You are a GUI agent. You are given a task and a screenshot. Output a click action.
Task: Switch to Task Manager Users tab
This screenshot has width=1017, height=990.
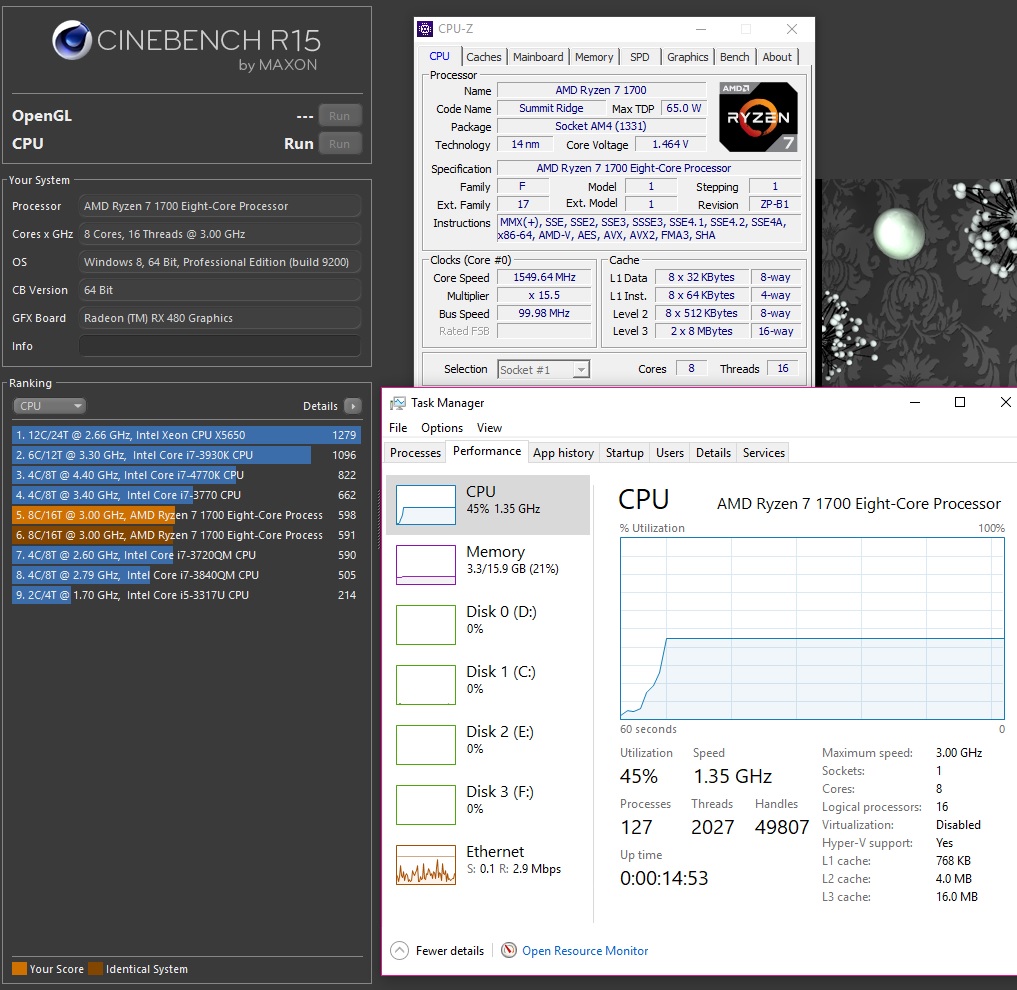(670, 453)
